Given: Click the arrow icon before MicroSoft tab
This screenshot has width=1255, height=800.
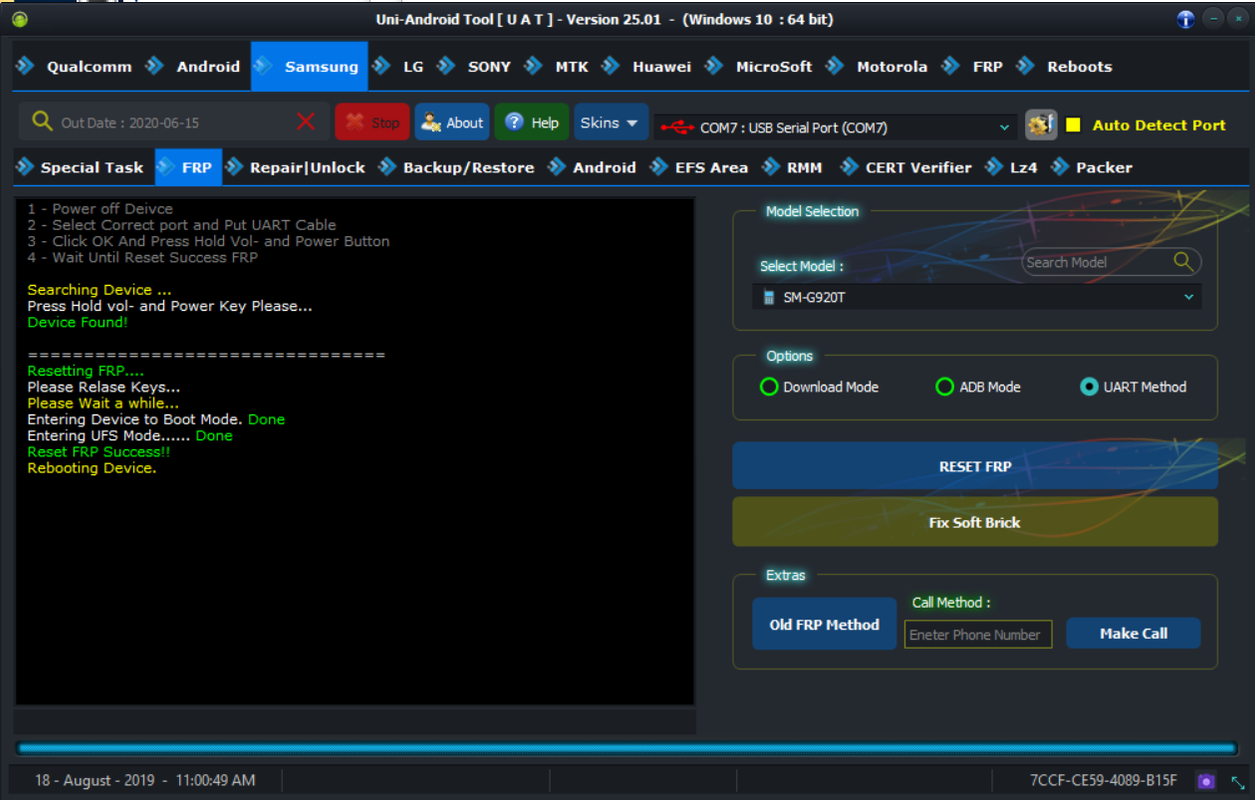Looking at the screenshot, I should point(714,66).
